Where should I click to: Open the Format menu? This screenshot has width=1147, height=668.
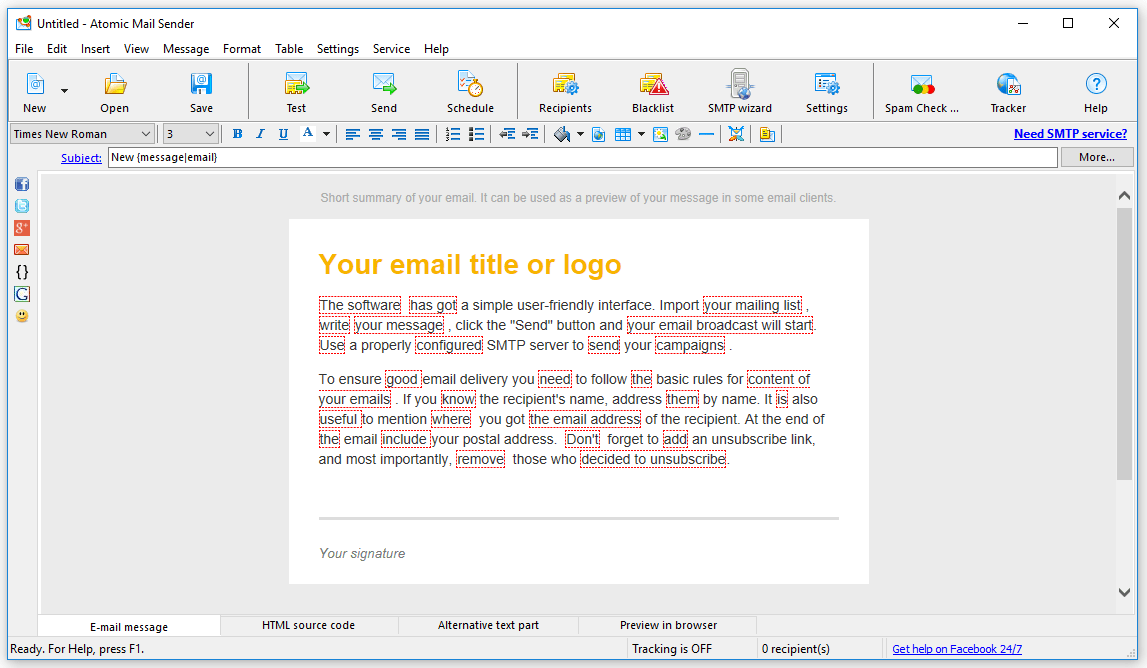241,49
